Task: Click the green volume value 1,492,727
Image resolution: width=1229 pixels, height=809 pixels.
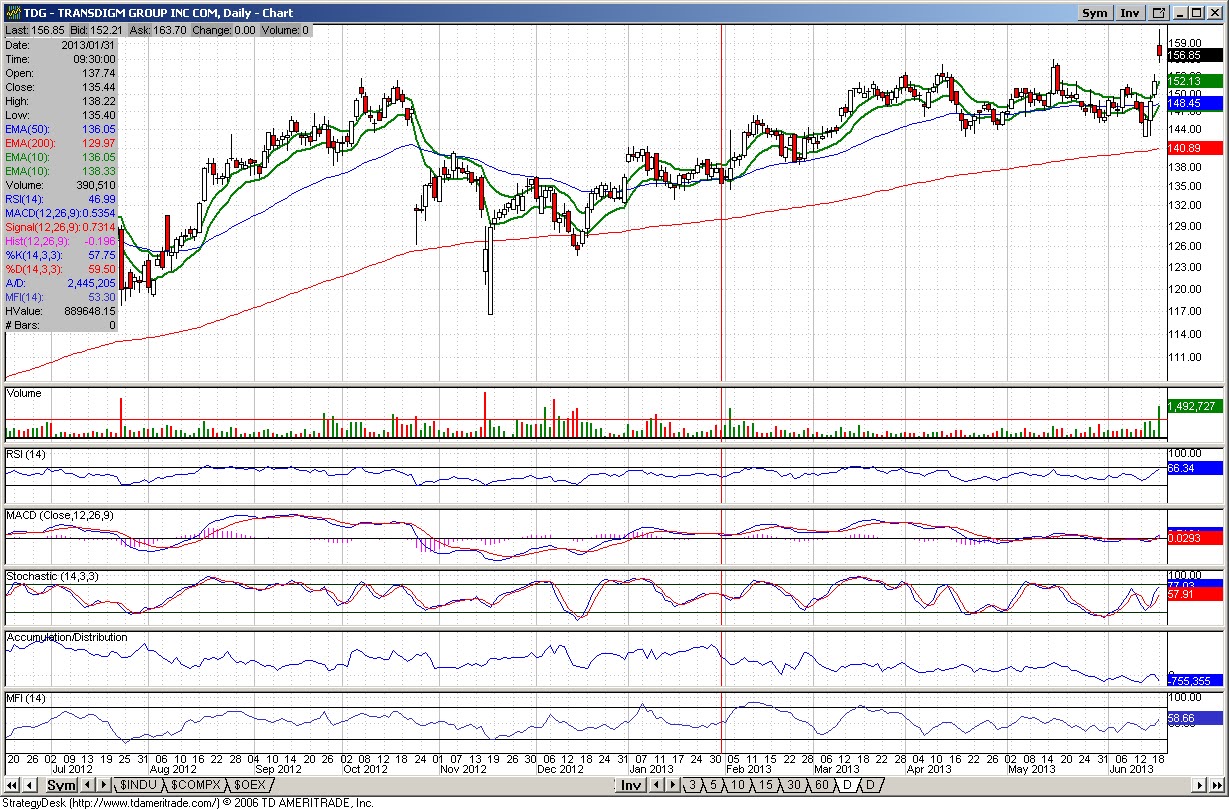Action: click(x=1195, y=406)
